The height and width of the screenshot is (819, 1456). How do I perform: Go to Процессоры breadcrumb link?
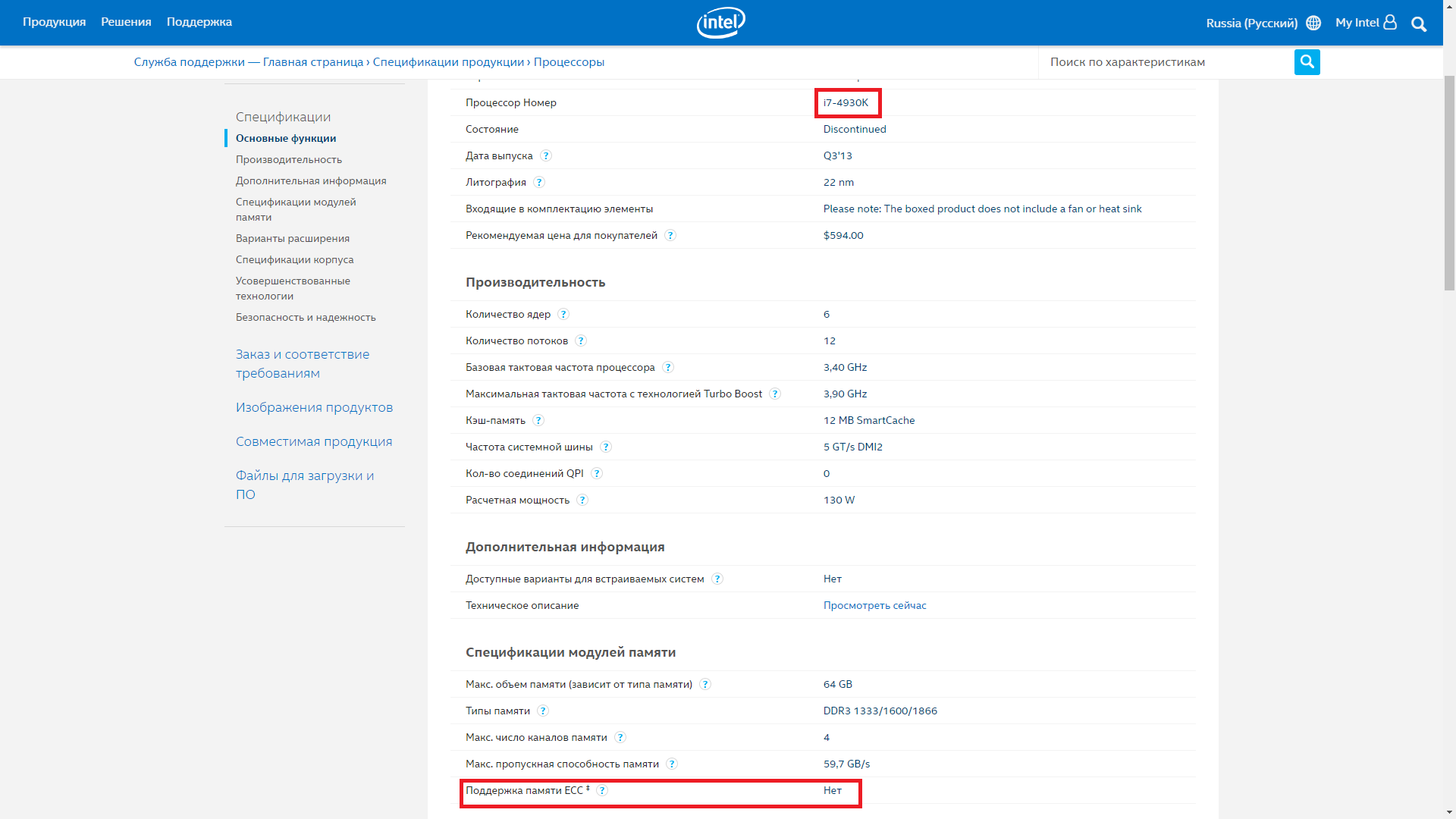click(x=569, y=62)
